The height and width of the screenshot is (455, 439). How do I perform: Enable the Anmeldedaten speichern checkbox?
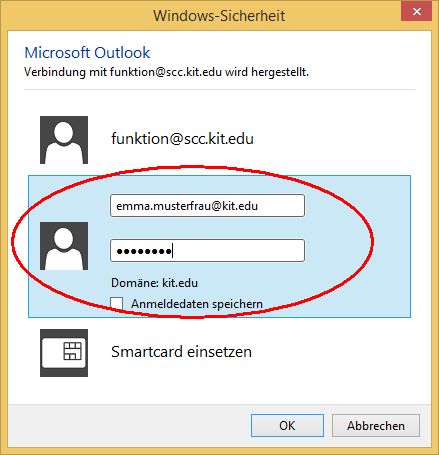117,304
